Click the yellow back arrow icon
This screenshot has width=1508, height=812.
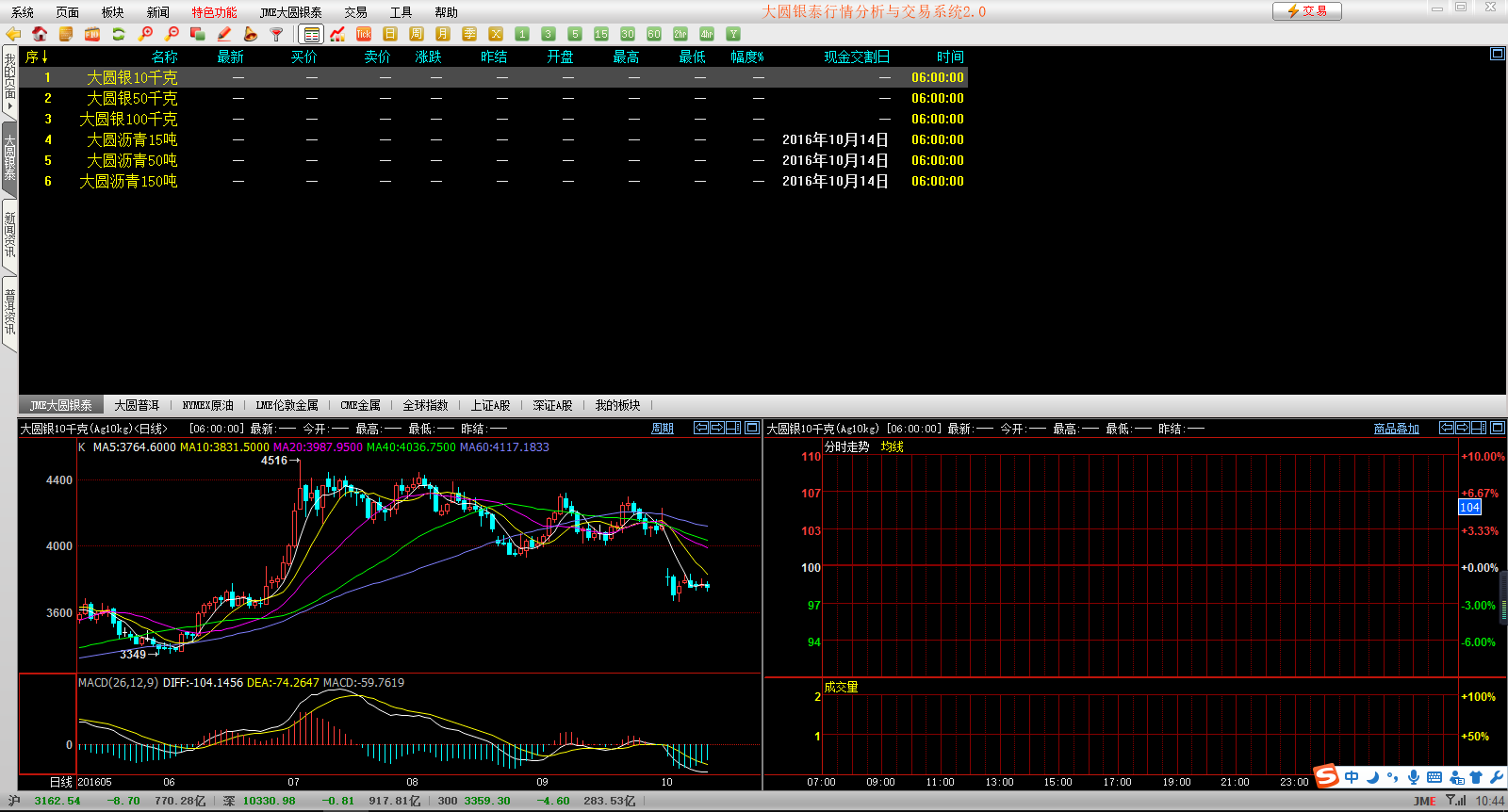(x=13, y=34)
